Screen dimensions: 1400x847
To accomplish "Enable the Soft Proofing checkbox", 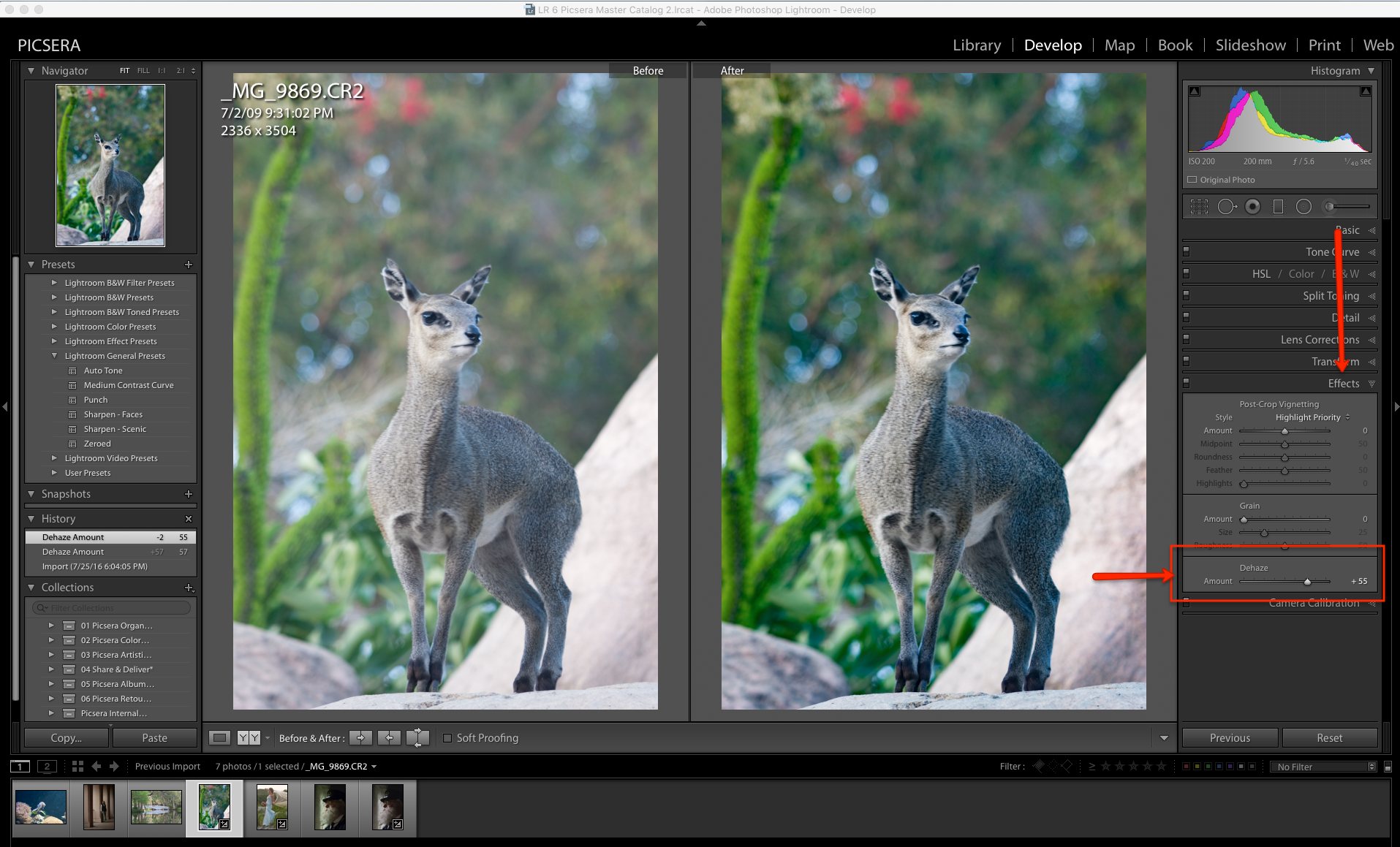I will coord(447,738).
